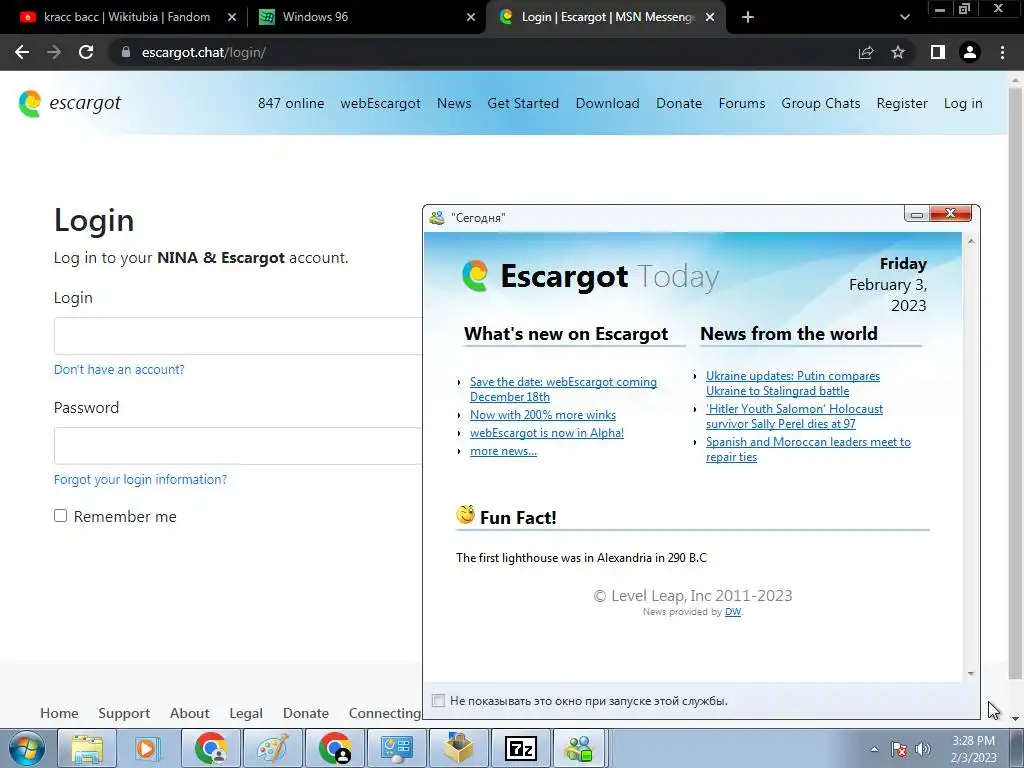Click the browser forward arrow
The height and width of the screenshot is (768, 1024).
[x=54, y=52]
